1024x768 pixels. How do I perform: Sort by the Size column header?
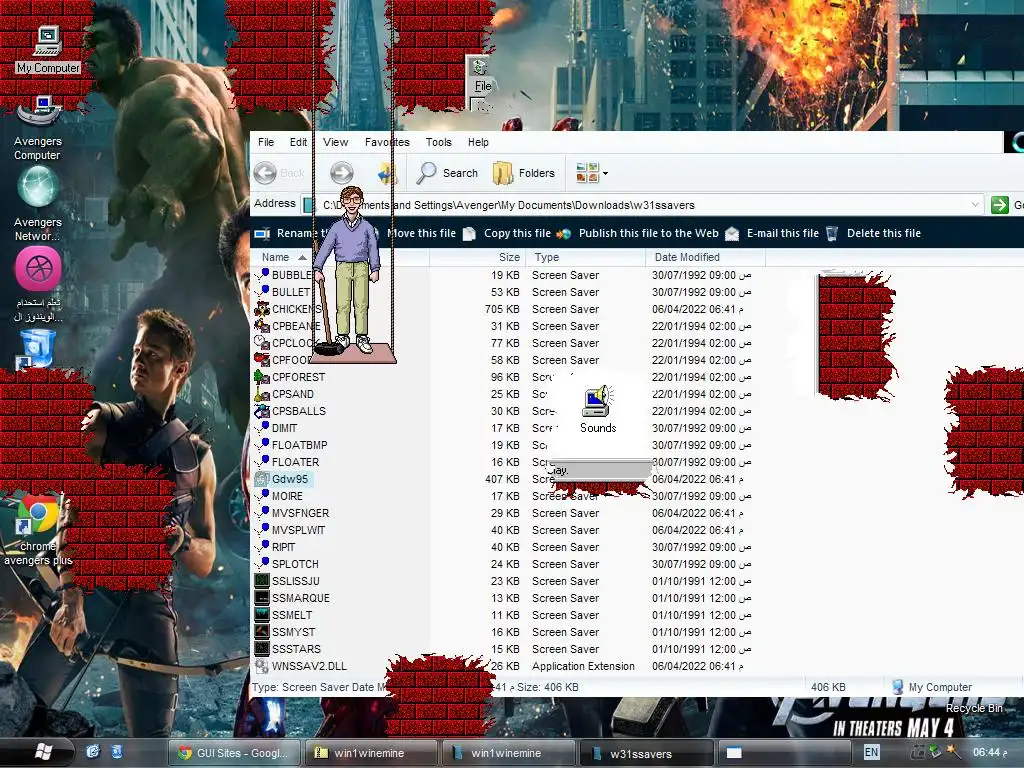click(x=477, y=257)
